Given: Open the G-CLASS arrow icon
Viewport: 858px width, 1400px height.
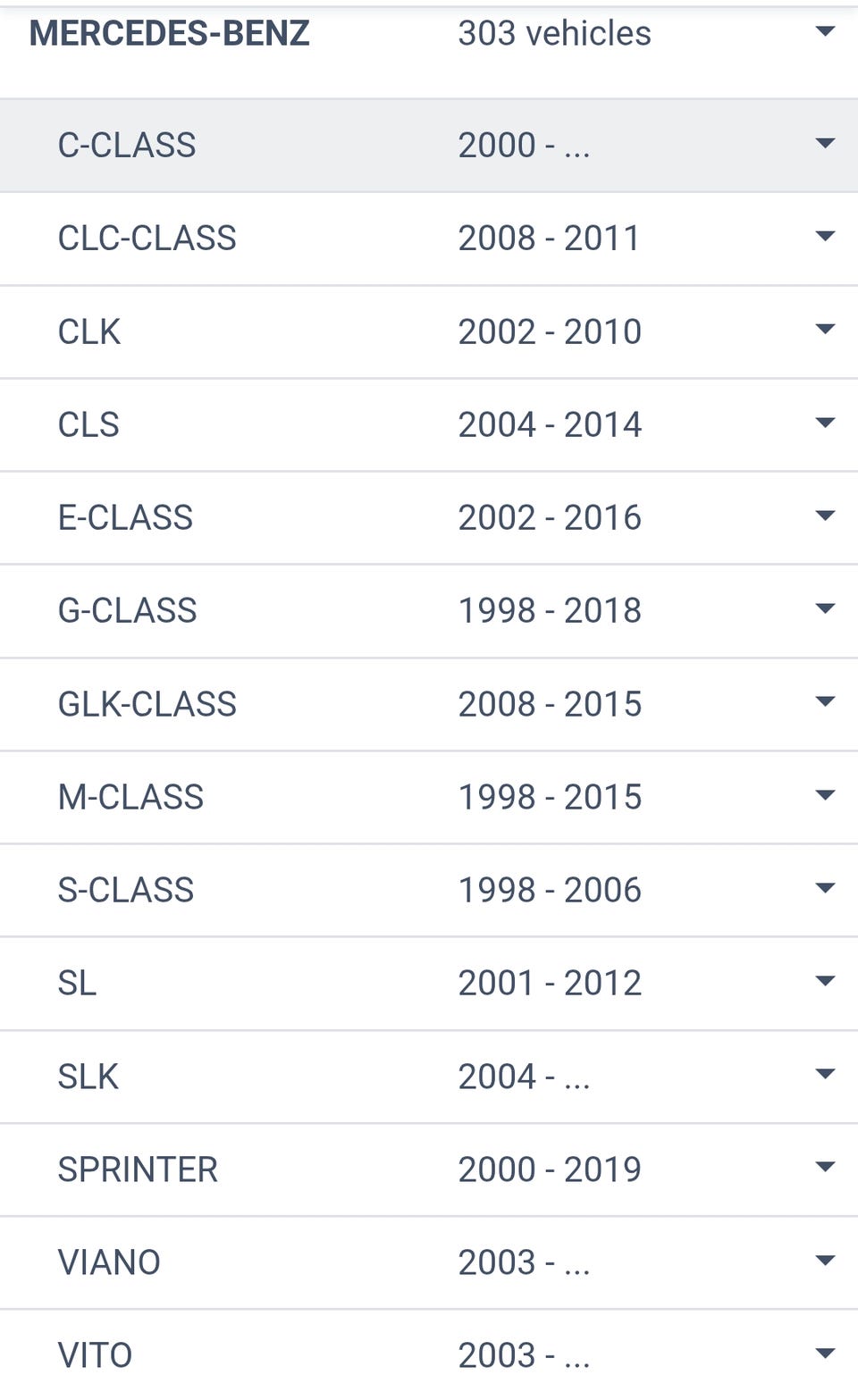Looking at the screenshot, I should 825,609.
